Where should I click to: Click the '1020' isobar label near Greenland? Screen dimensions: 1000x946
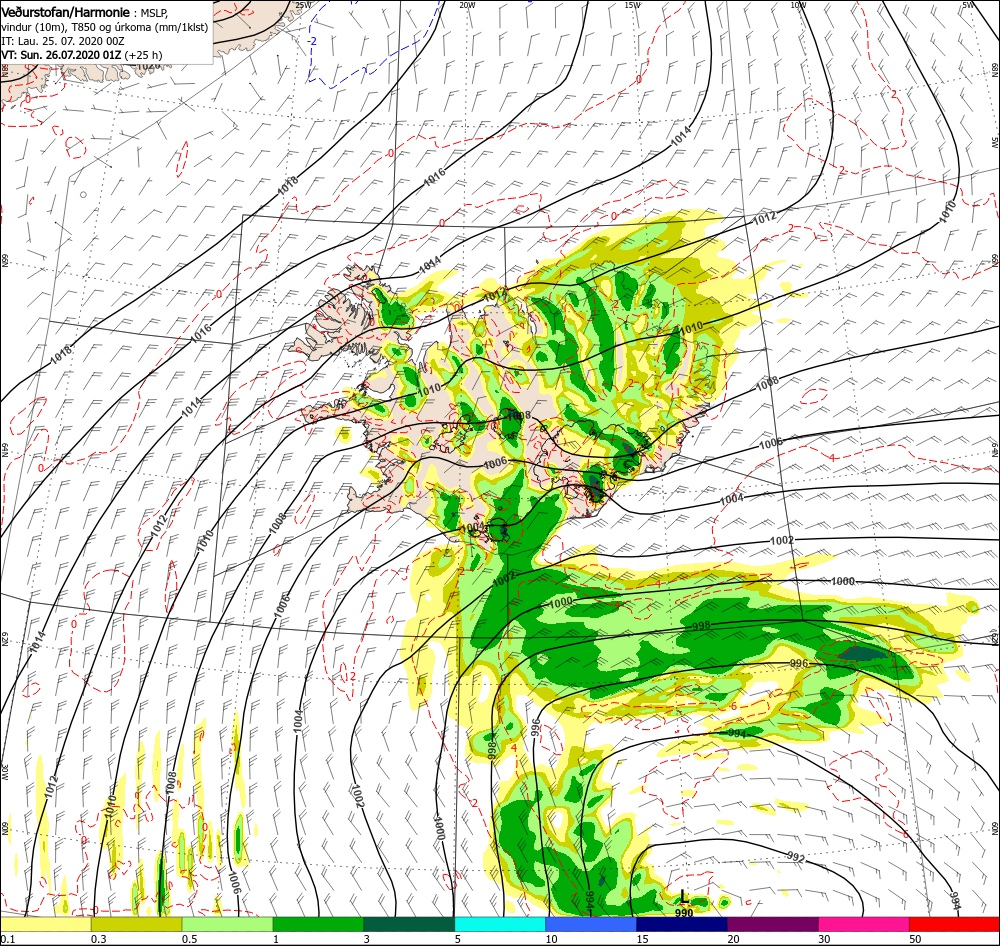pos(148,66)
